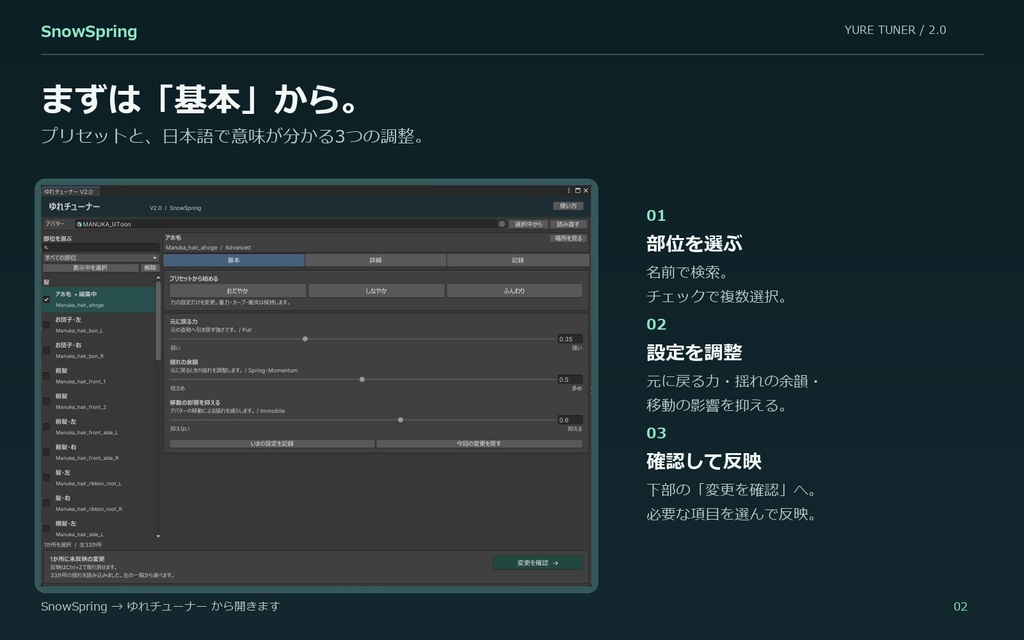Click the 移動の影響を抑える slider handle
The width and height of the screenshot is (1024, 640).
click(x=400, y=420)
